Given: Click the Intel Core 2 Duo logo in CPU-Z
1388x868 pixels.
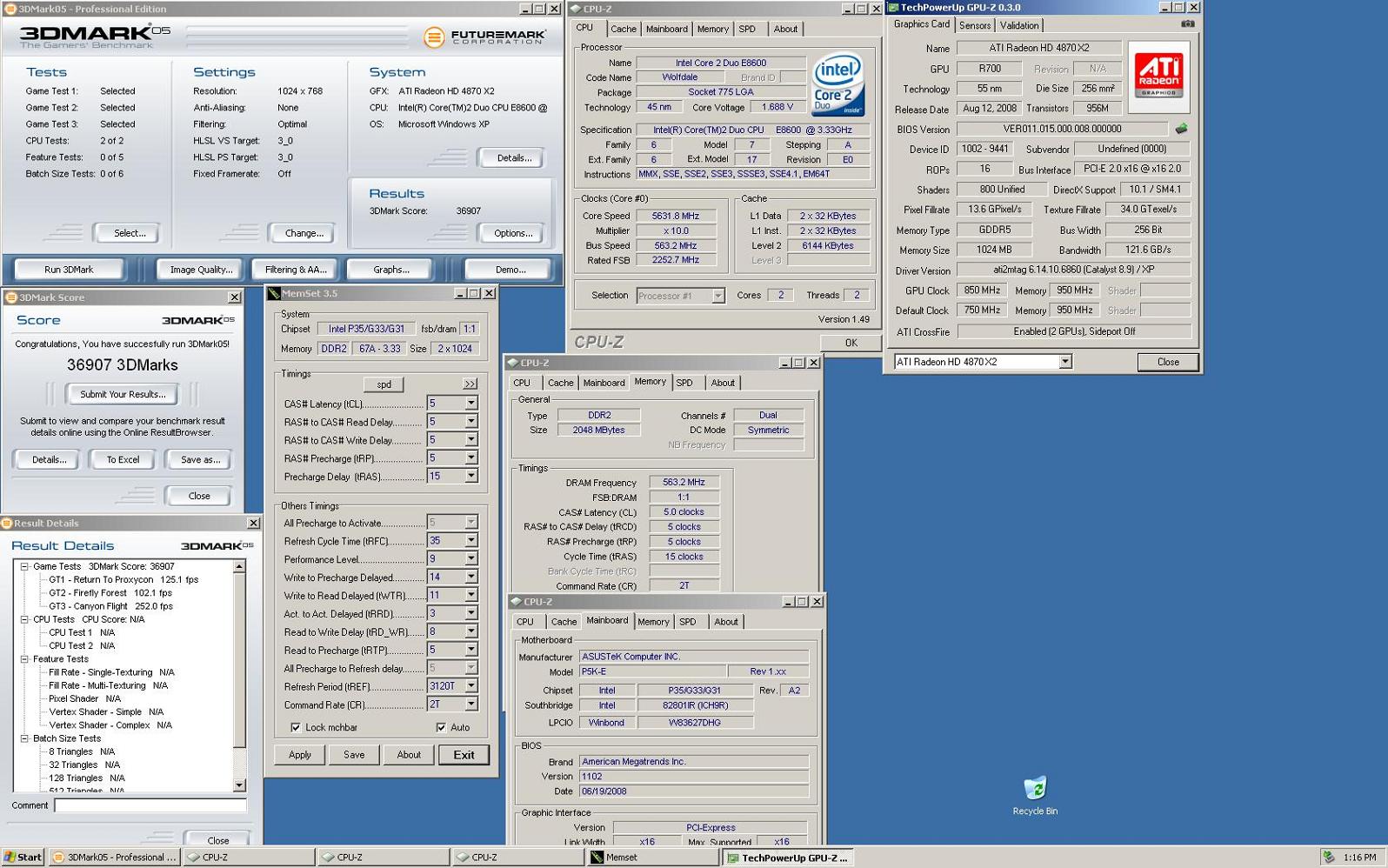Looking at the screenshot, I should coord(837,83).
